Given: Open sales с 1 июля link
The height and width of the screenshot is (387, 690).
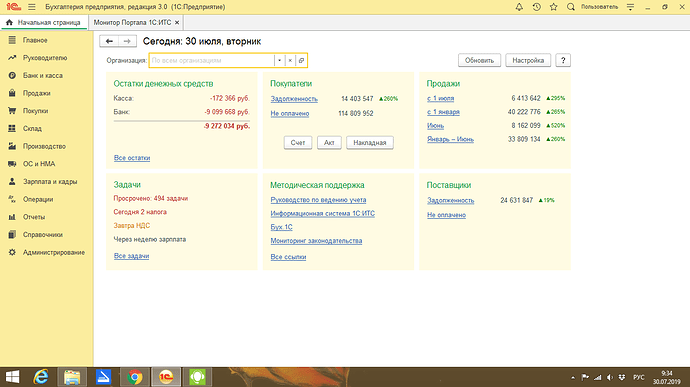Looking at the screenshot, I should (440, 98).
